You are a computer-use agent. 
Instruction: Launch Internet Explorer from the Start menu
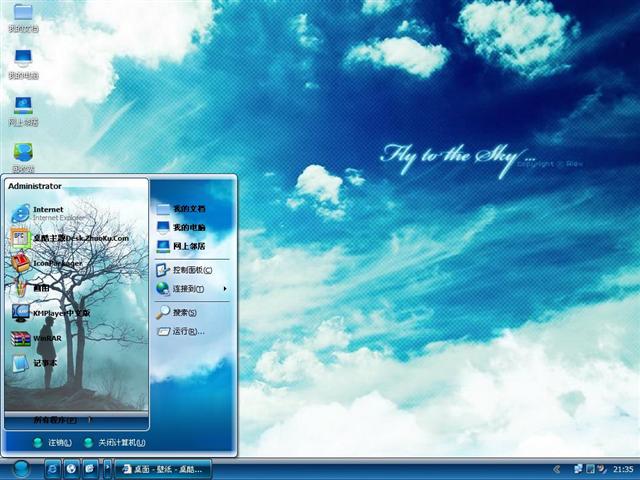click(x=49, y=213)
